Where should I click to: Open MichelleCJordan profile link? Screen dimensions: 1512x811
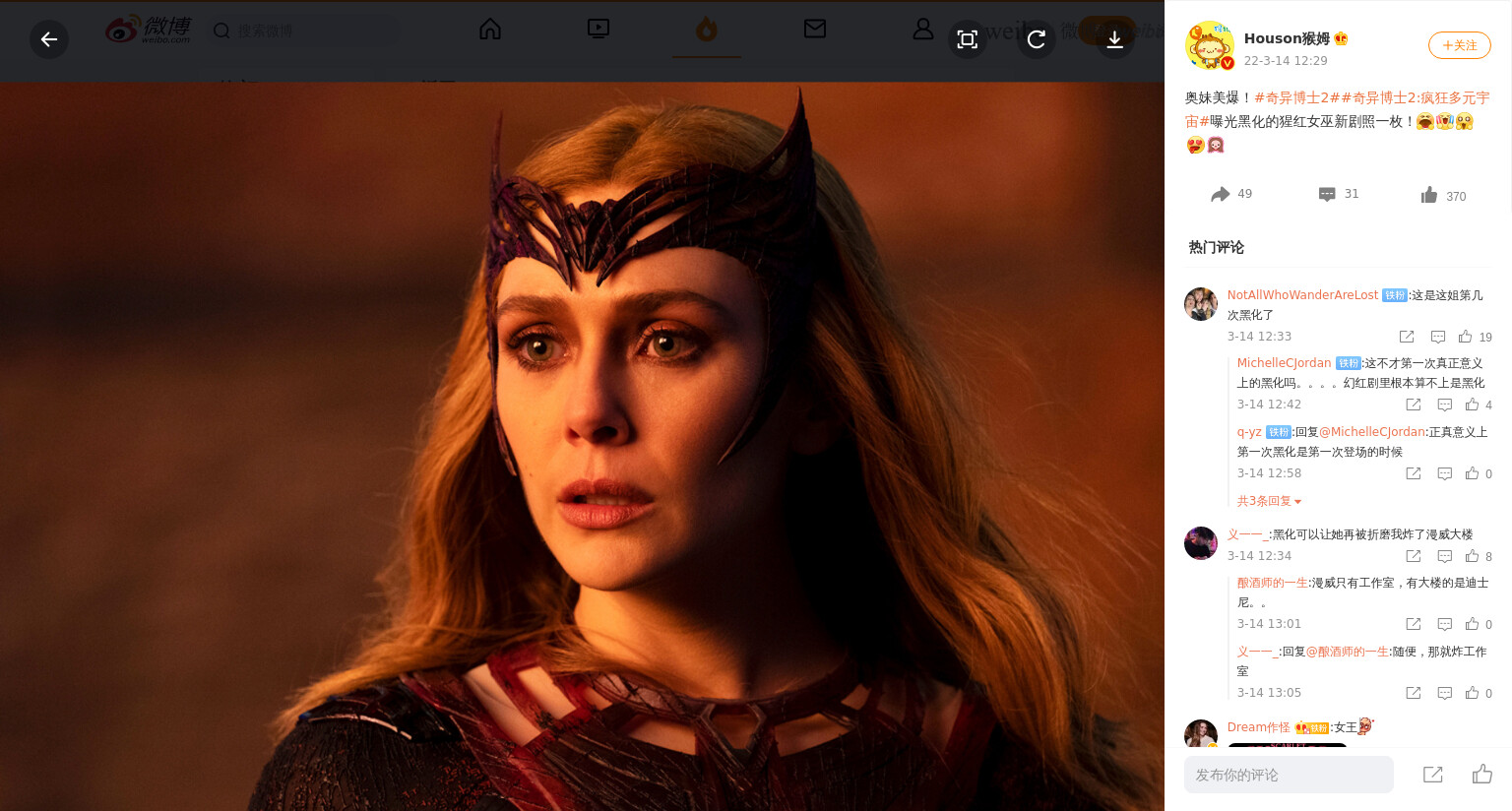coord(1284,363)
